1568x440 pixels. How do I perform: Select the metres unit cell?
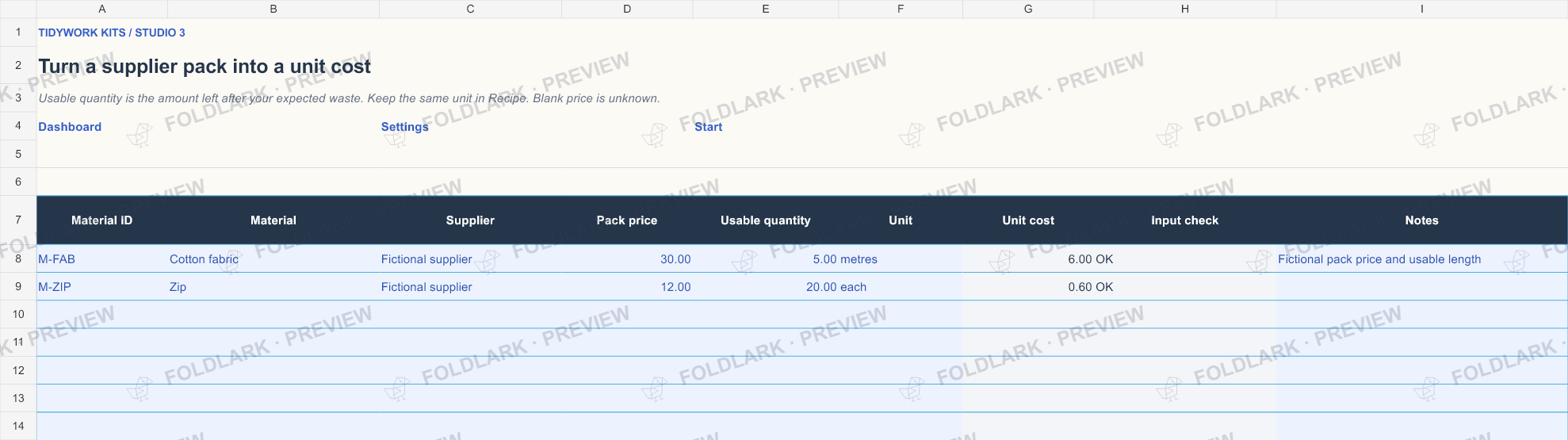coord(901,259)
